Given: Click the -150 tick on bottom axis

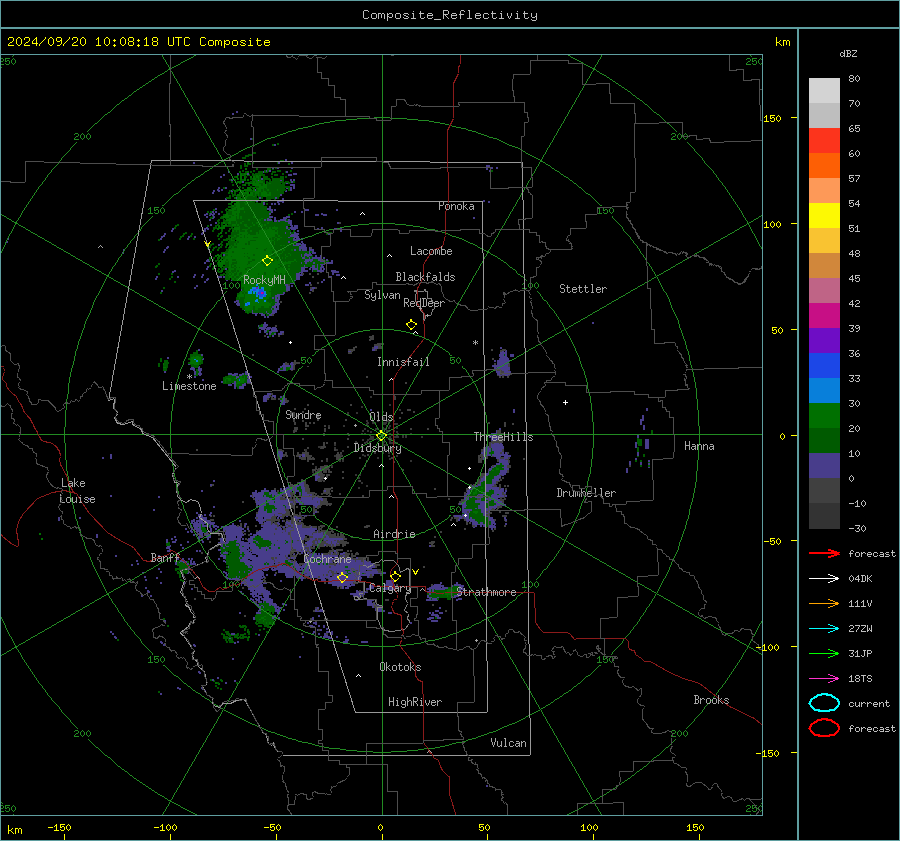Looking at the screenshot, I should coord(59,827).
